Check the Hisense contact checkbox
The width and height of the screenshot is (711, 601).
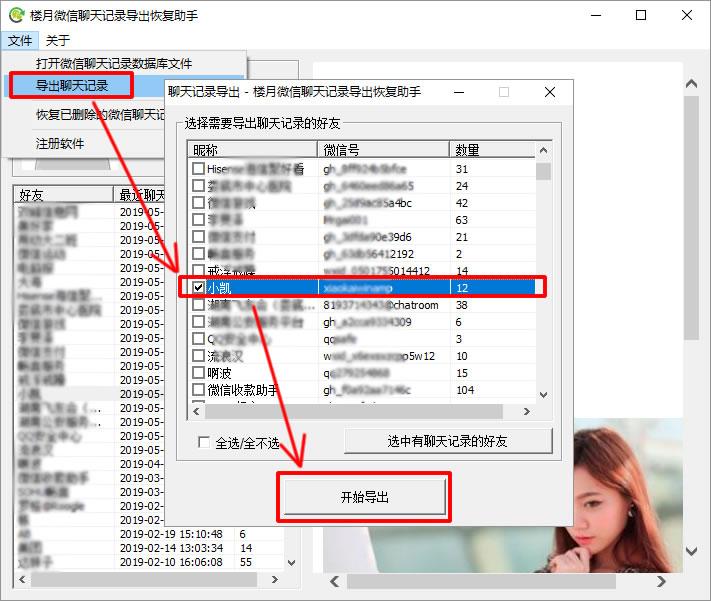coord(198,169)
